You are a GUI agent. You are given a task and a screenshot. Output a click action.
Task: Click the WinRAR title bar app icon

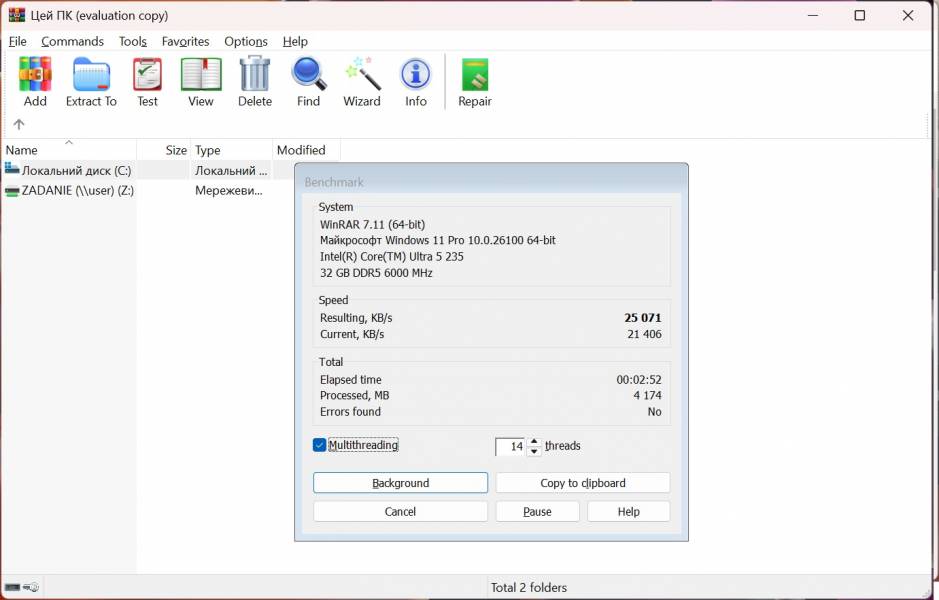17,15
